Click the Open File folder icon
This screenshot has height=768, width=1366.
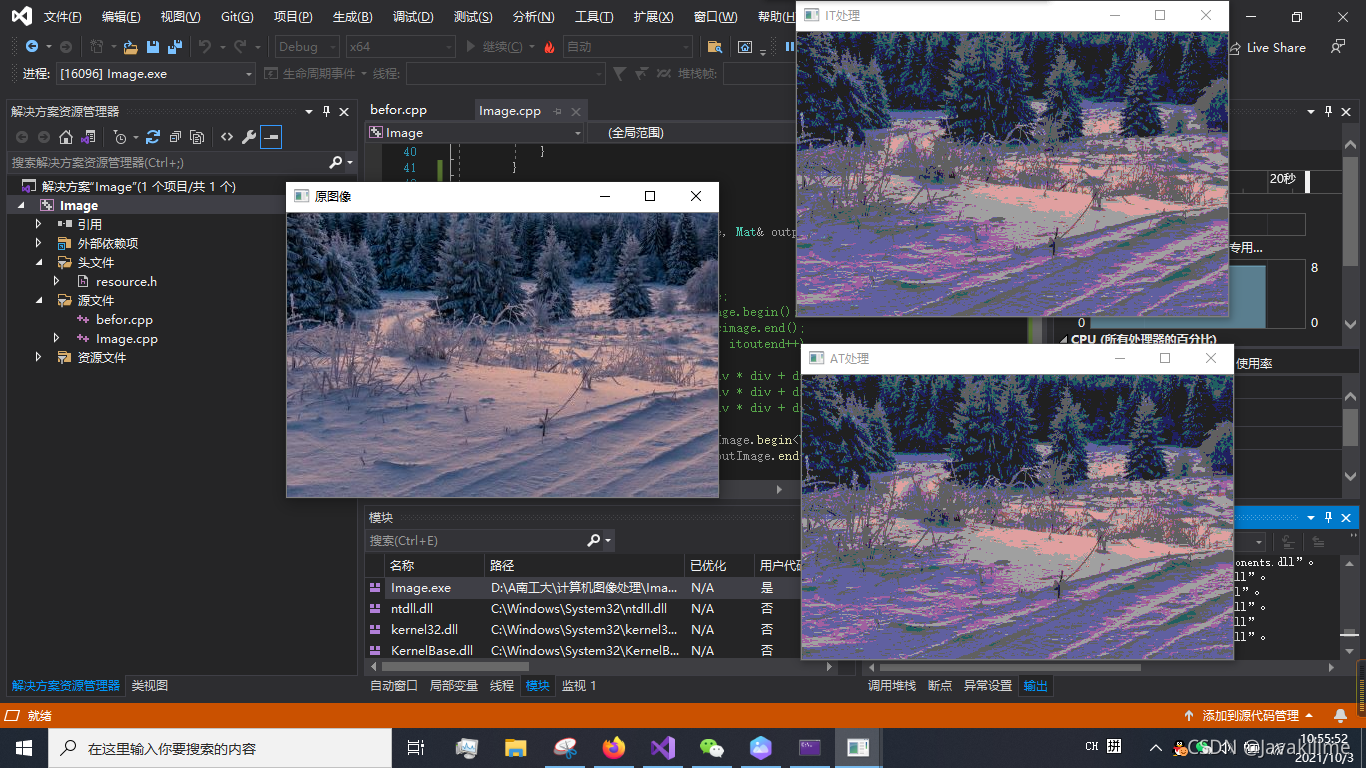130,46
